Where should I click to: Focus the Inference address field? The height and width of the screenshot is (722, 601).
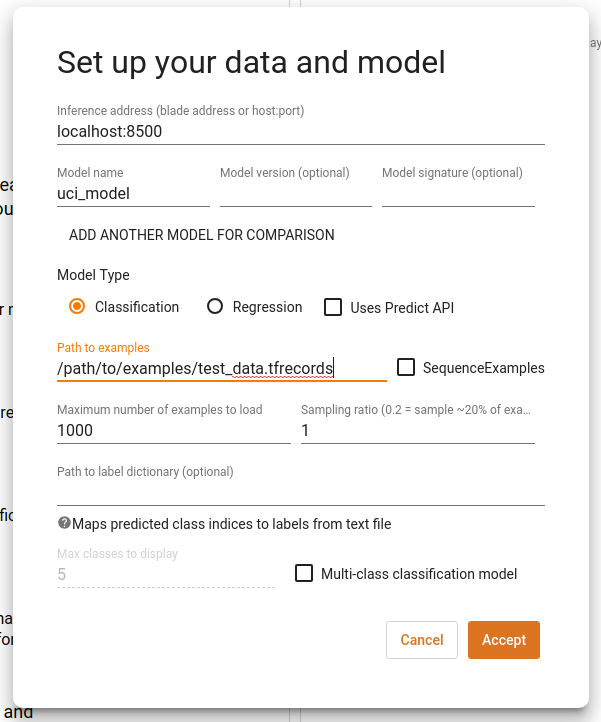coord(301,132)
